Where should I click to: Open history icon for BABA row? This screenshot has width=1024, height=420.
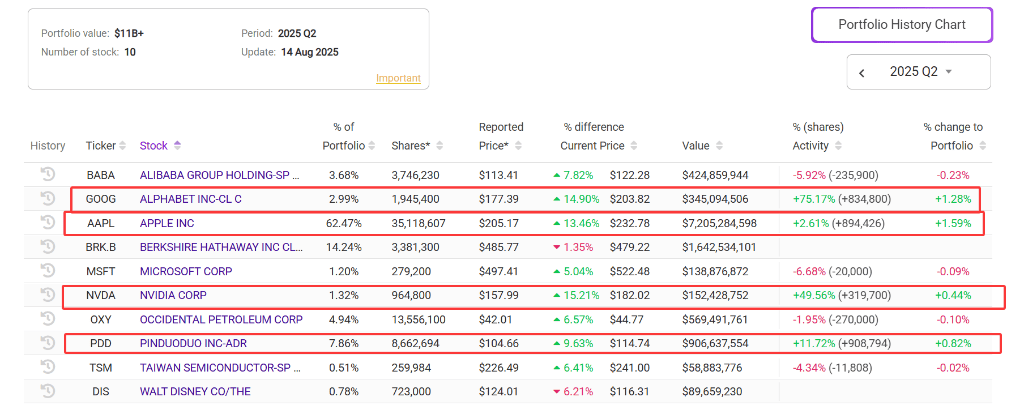click(x=47, y=174)
